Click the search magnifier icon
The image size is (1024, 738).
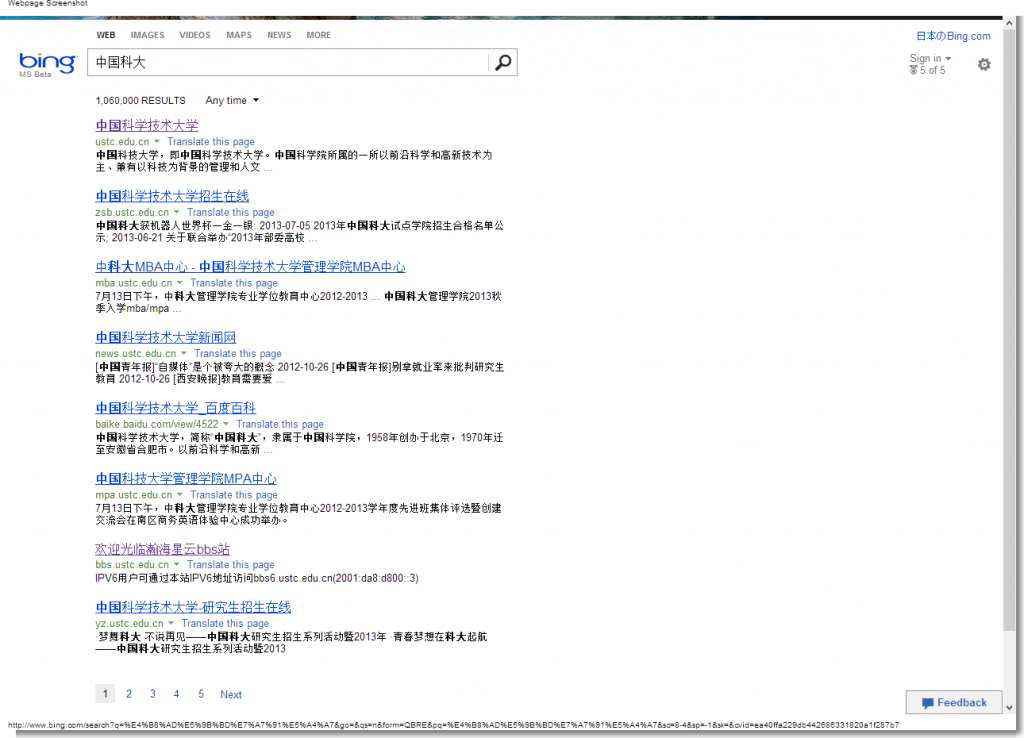502,62
